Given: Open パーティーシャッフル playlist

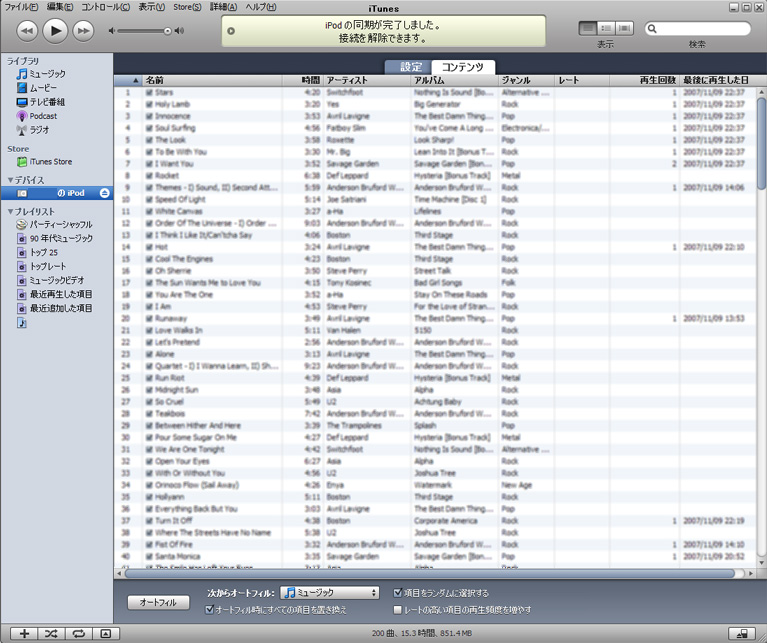Looking at the screenshot, I should coord(54,225).
